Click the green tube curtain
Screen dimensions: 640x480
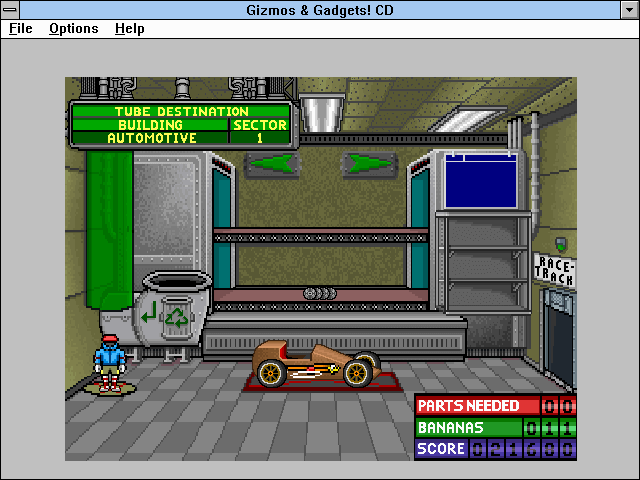coord(109,229)
